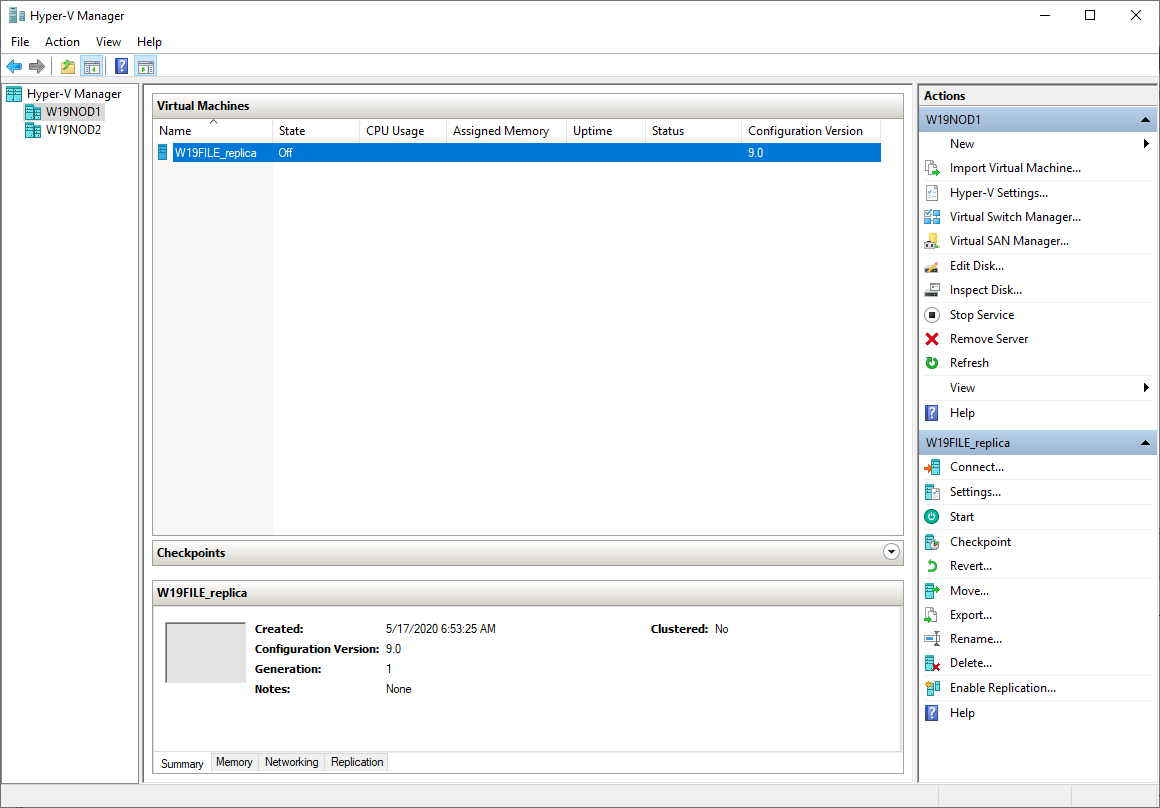Collapse the W19FILE_replica actions section arrow
Image resolution: width=1160 pixels, height=808 pixels.
(1145, 443)
